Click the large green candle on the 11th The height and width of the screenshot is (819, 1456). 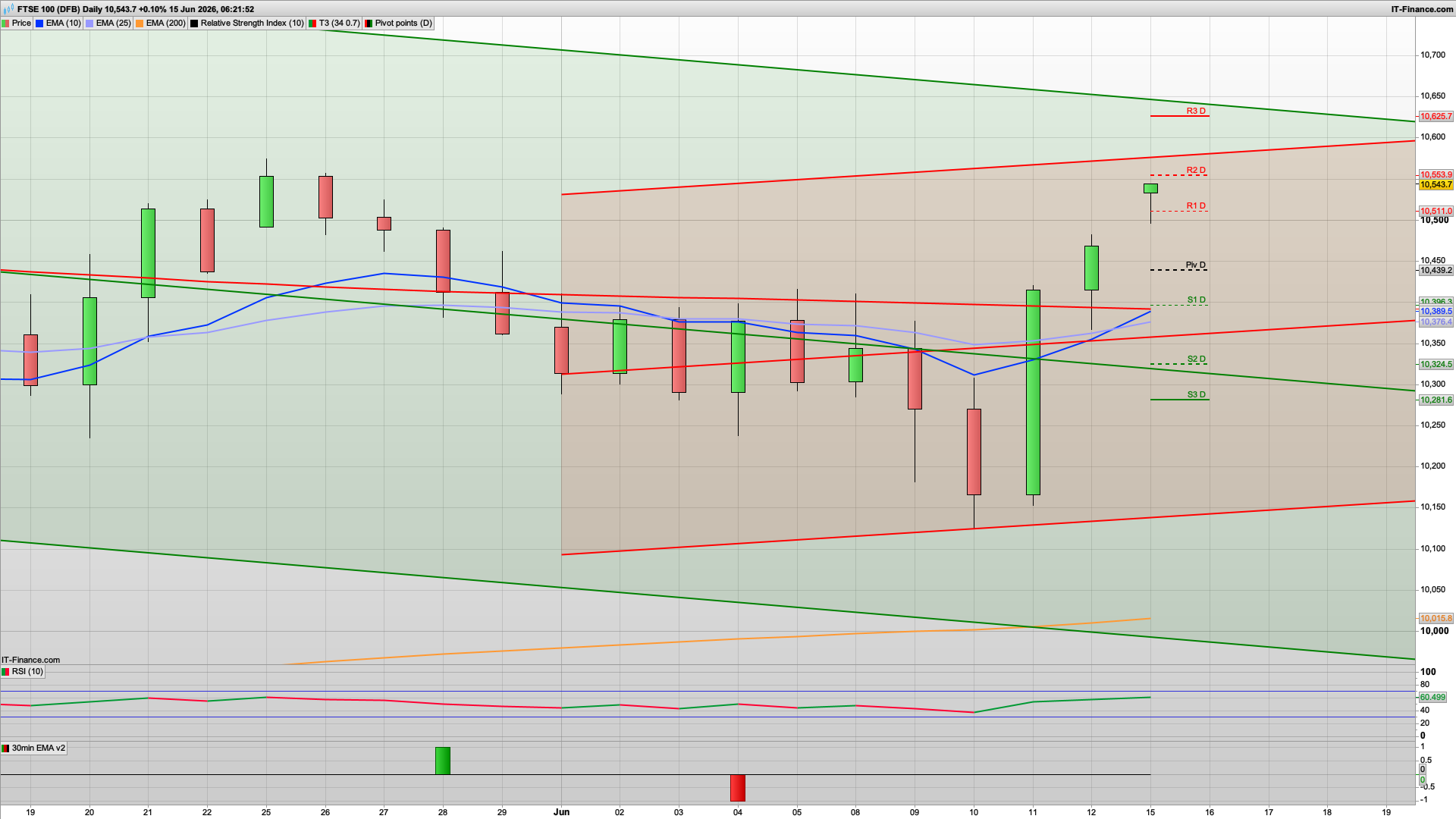(x=1033, y=392)
